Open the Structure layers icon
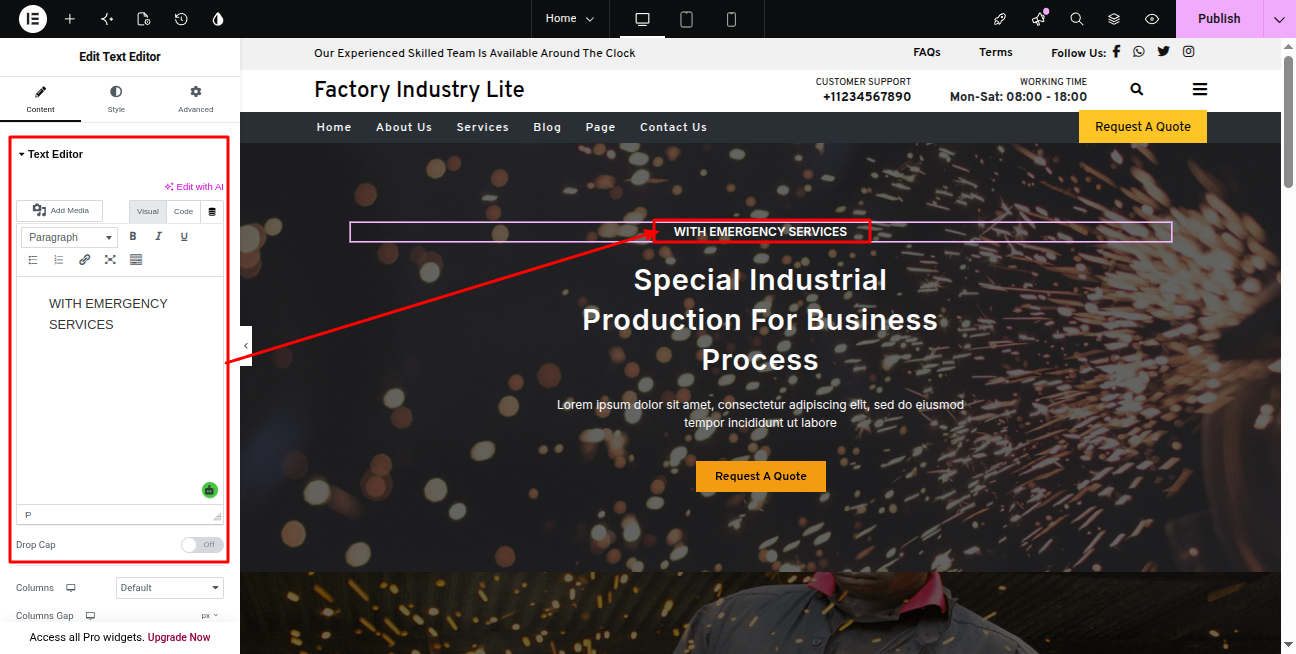This screenshot has height=654, width=1296. pos(1114,19)
